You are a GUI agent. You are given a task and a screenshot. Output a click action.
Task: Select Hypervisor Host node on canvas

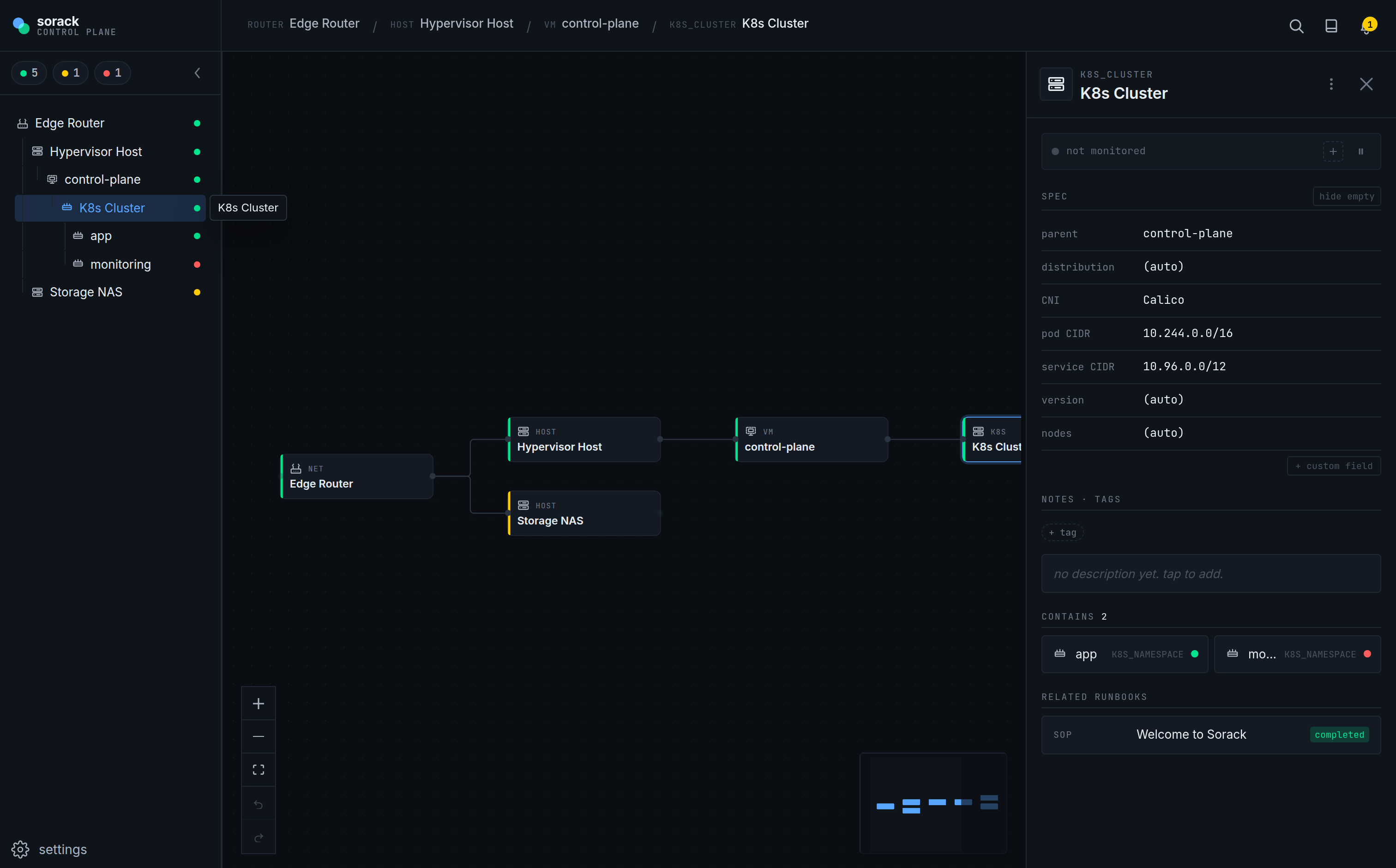coord(584,439)
